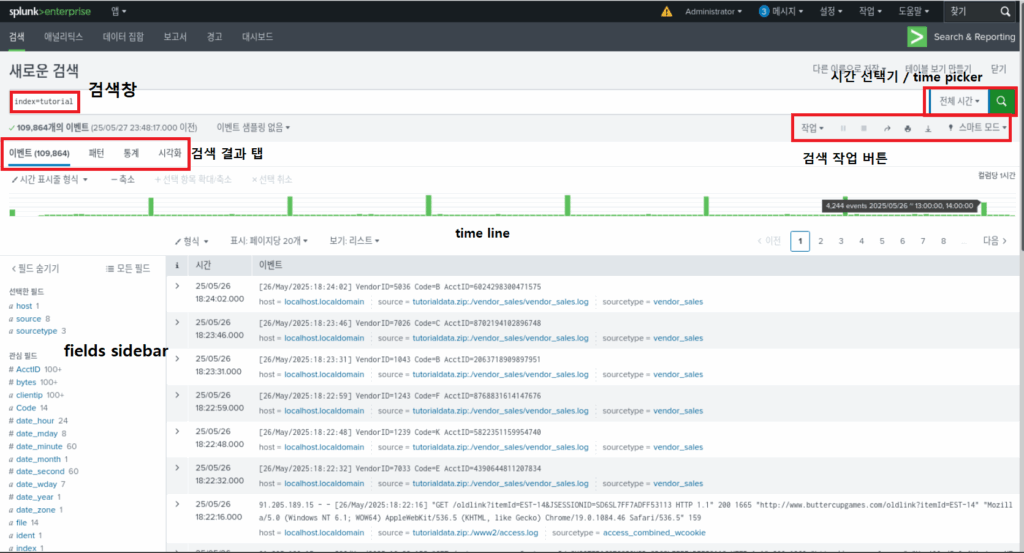Open the date_hour field in sidebar
The height and width of the screenshot is (553, 1024).
35,420
